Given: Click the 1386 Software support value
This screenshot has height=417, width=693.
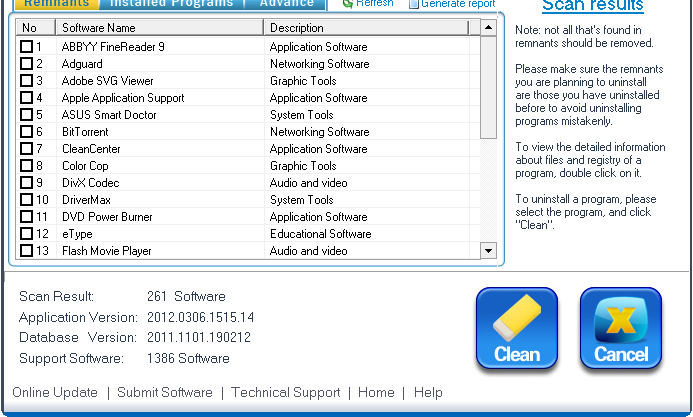Looking at the screenshot, I should tap(188, 358).
